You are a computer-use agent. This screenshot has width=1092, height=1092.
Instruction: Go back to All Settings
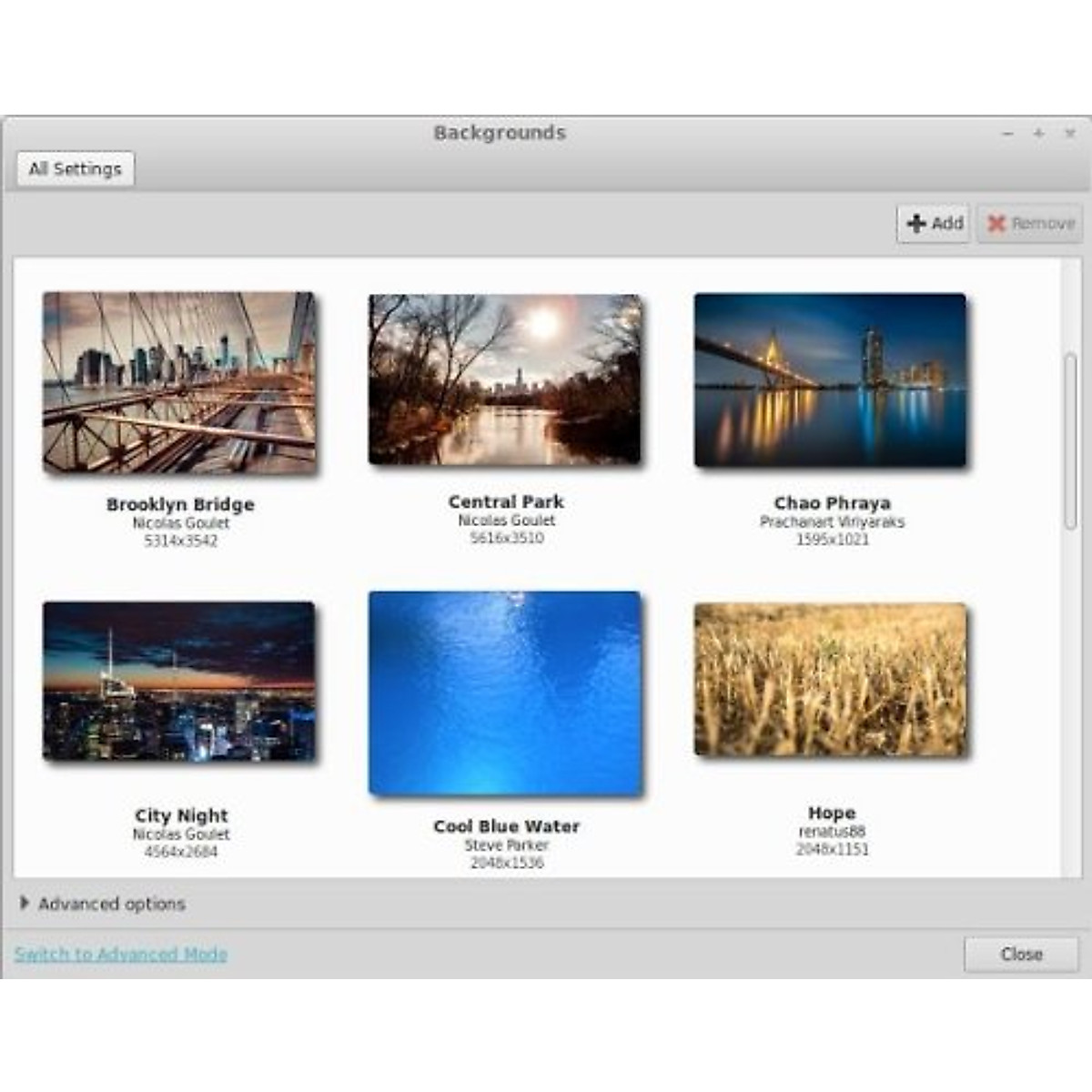pos(76,169)
